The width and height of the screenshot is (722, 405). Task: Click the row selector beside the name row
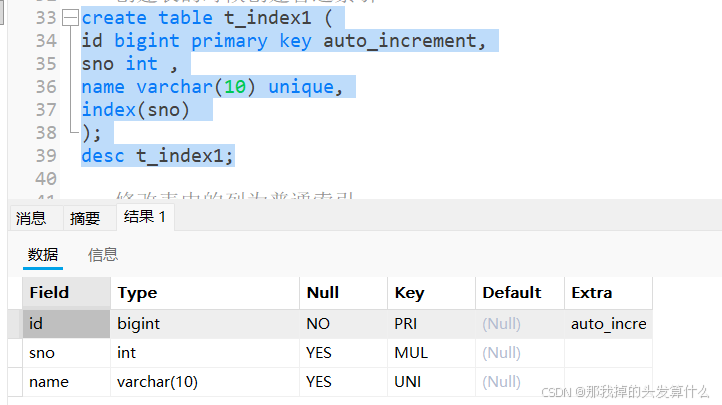coord(15,382)
